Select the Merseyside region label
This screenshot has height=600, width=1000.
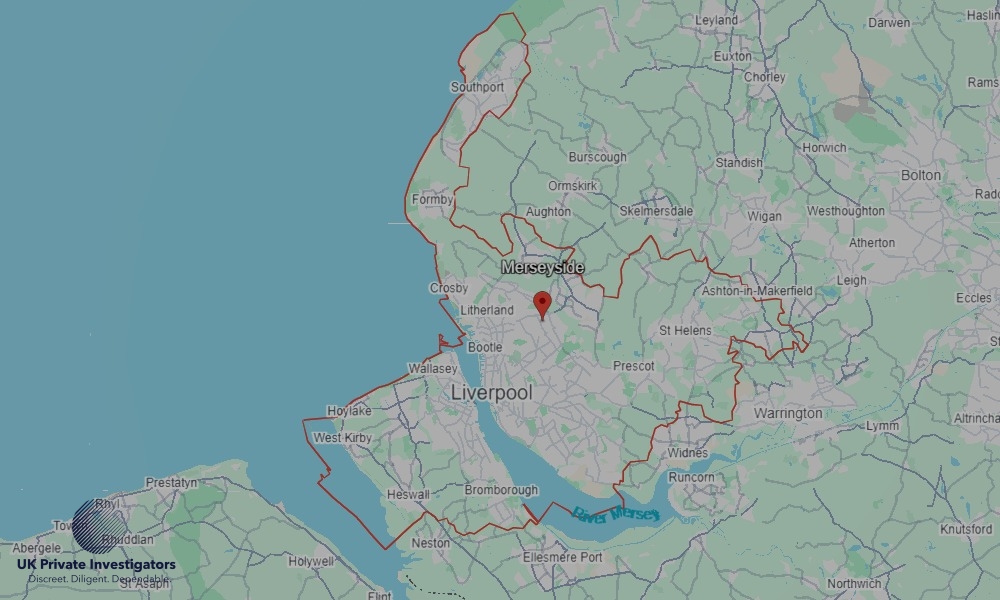542,267
